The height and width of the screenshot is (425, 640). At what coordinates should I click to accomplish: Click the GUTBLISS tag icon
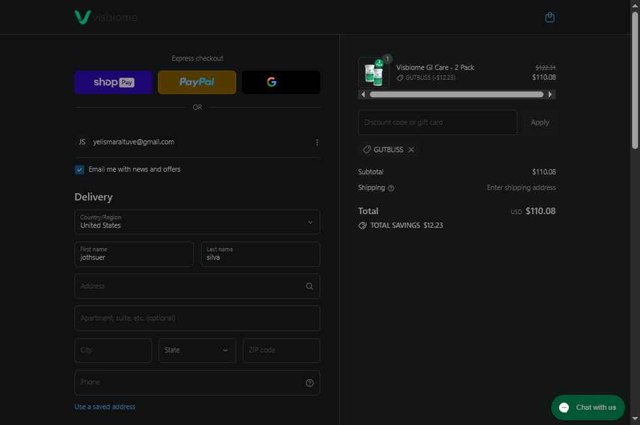click(367, 150)
